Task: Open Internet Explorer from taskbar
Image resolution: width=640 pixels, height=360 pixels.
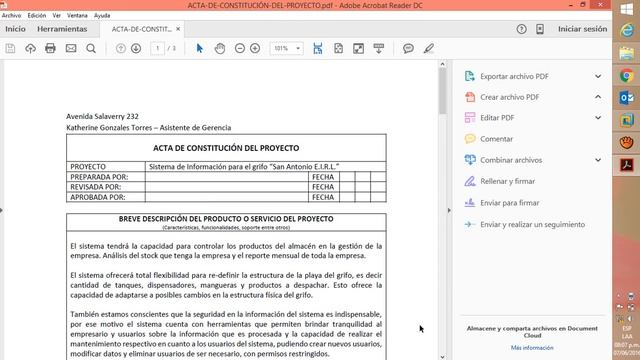Action: click(x=627, y=31)
